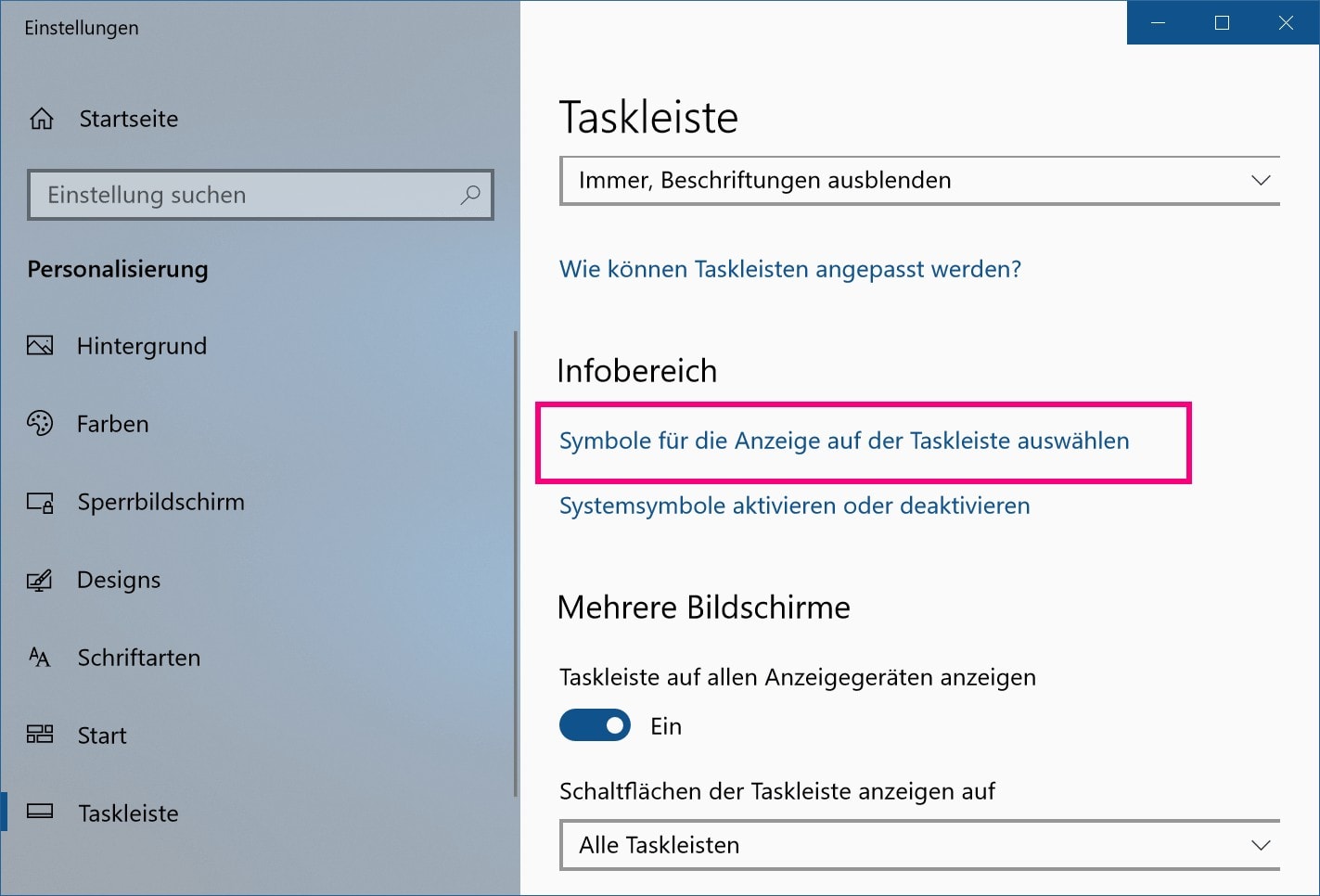Open the 'Alle Taskleisten' dropdown

coord(919,845)
